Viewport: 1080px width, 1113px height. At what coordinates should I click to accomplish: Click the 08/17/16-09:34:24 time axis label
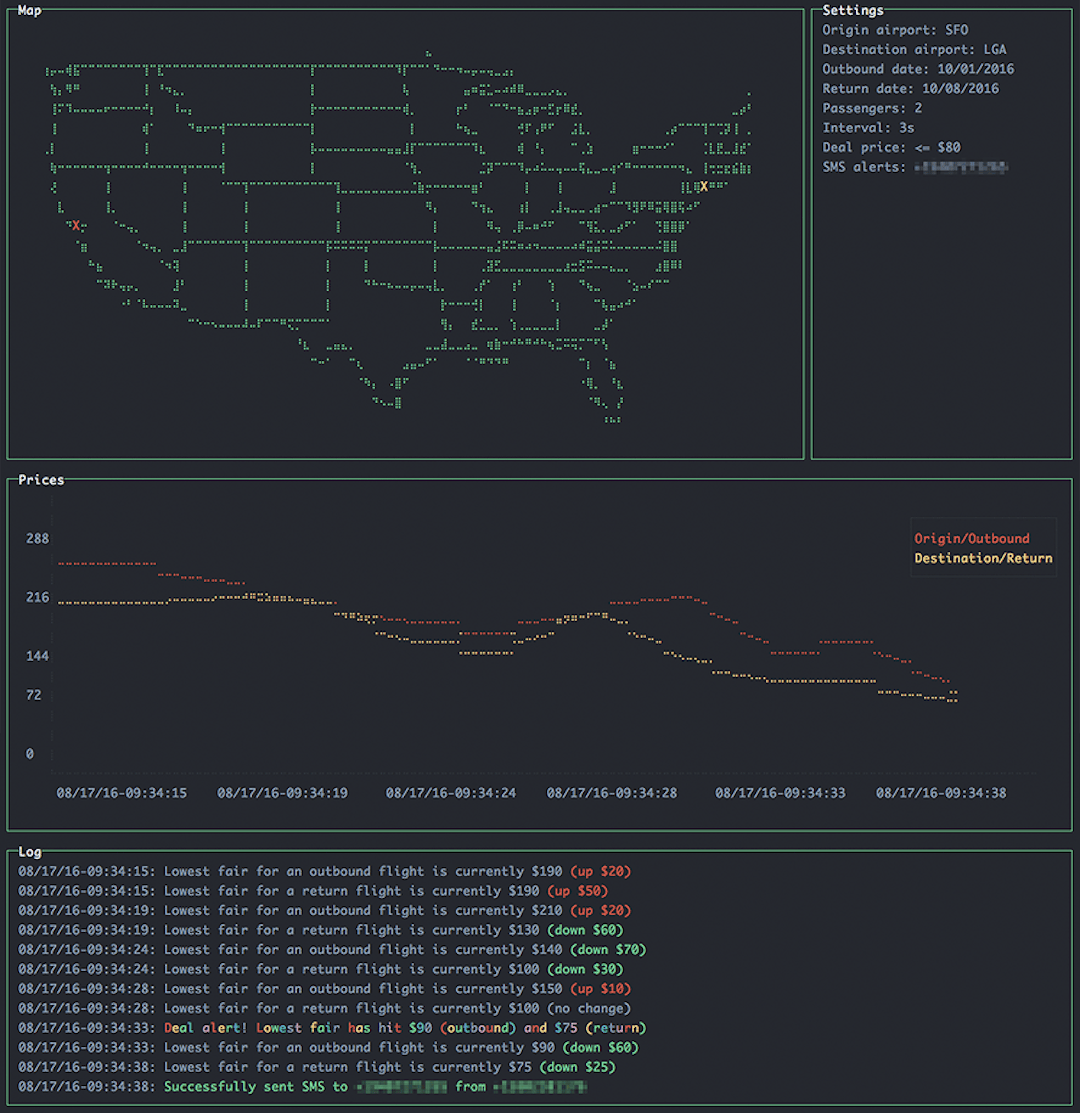(450, 793)
